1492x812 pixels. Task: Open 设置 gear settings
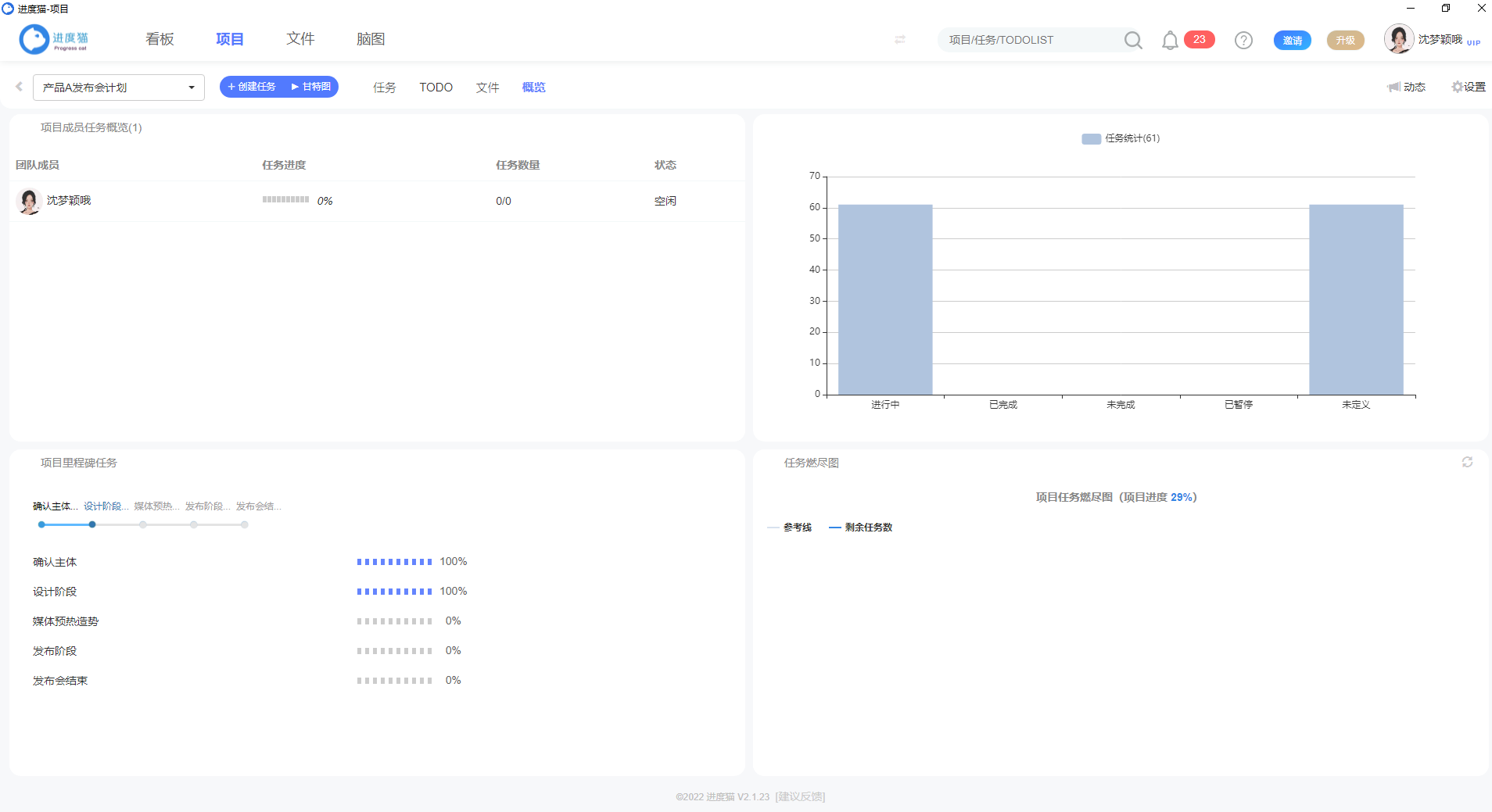pos(1469,87)
